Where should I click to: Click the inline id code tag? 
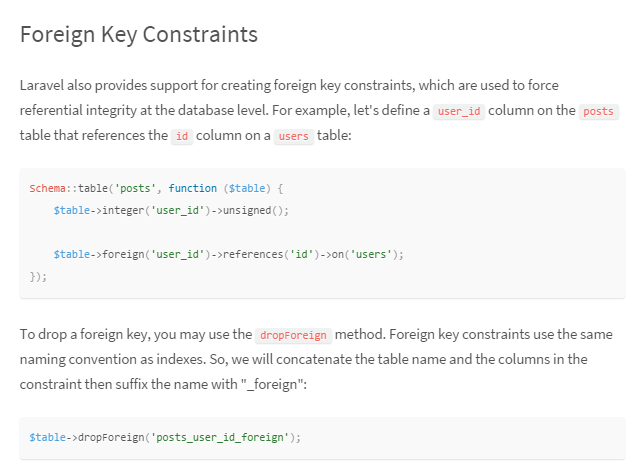click(182, 136)
